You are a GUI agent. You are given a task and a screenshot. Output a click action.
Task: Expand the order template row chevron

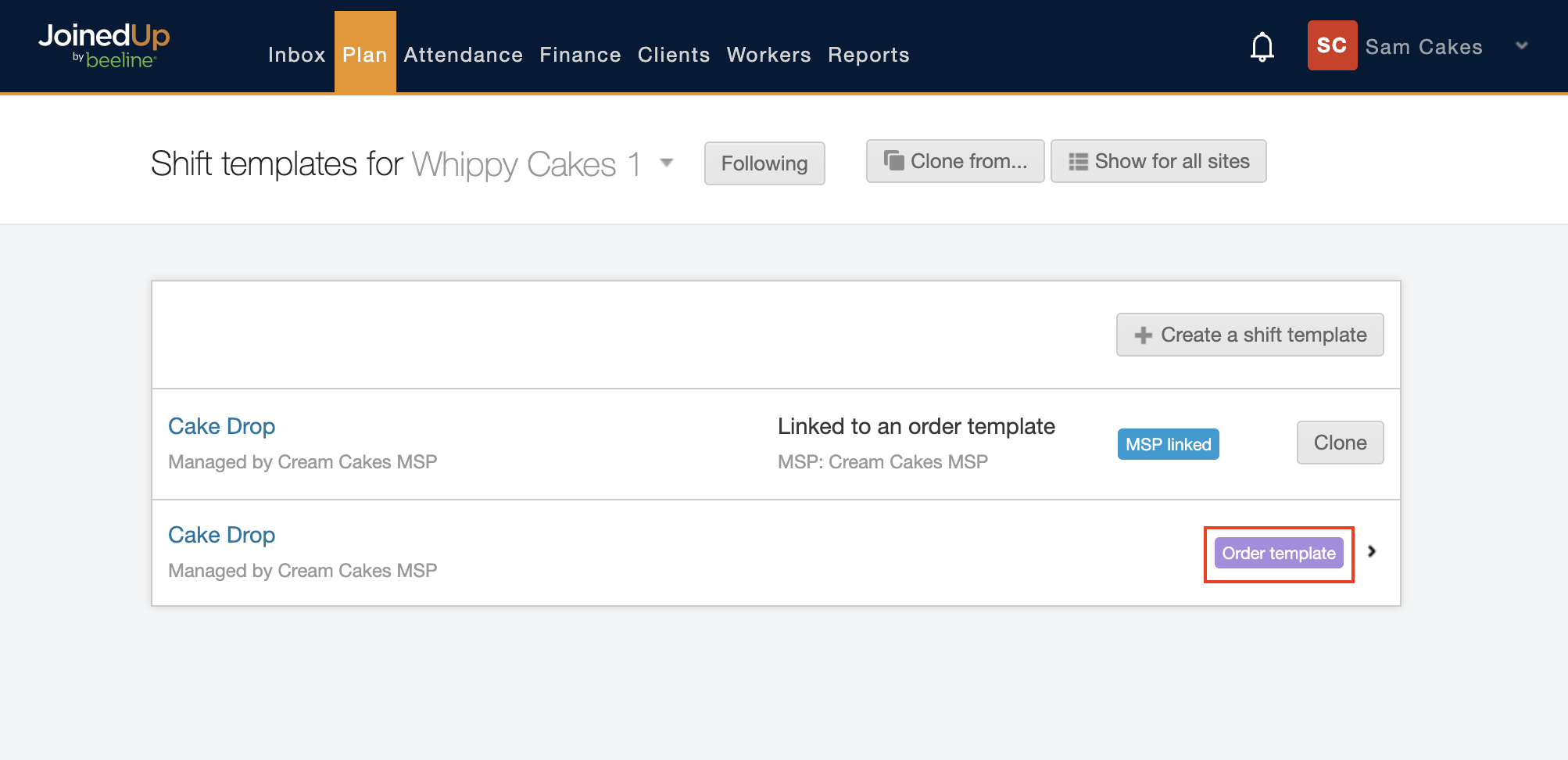coord(1372,551)
